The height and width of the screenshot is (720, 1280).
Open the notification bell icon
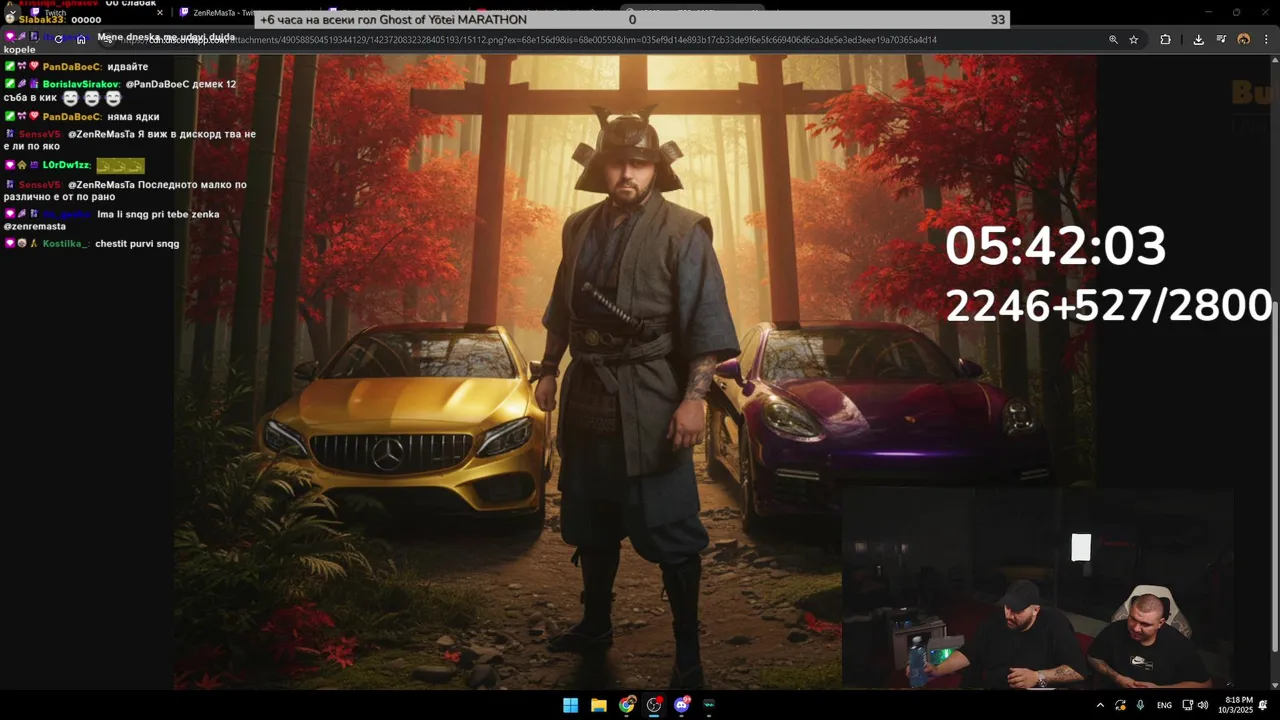click(x=1263, y=705)
